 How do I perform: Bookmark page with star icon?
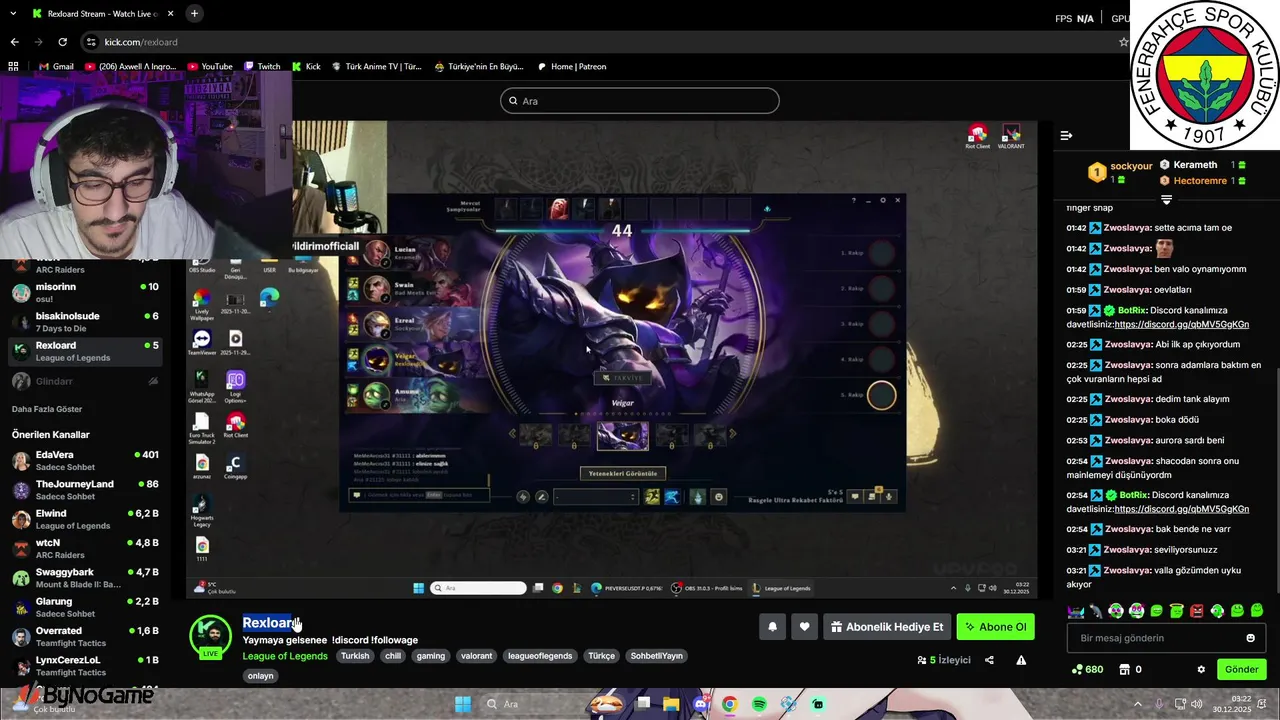(1123, 42)
